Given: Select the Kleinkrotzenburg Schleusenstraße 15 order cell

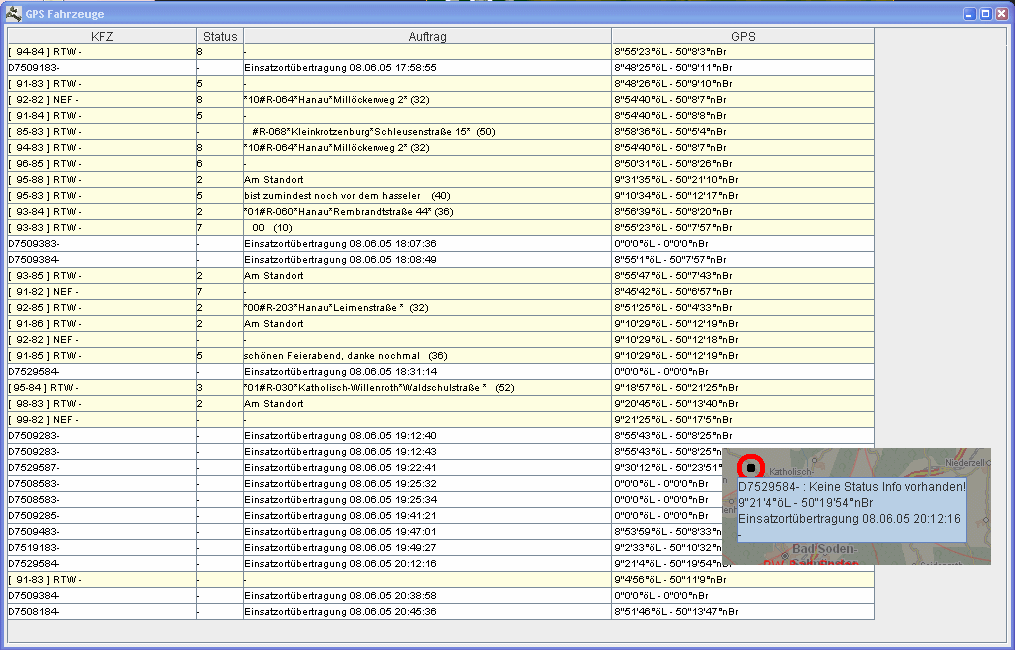Looking at the screenshot, I should pos(374,132).
